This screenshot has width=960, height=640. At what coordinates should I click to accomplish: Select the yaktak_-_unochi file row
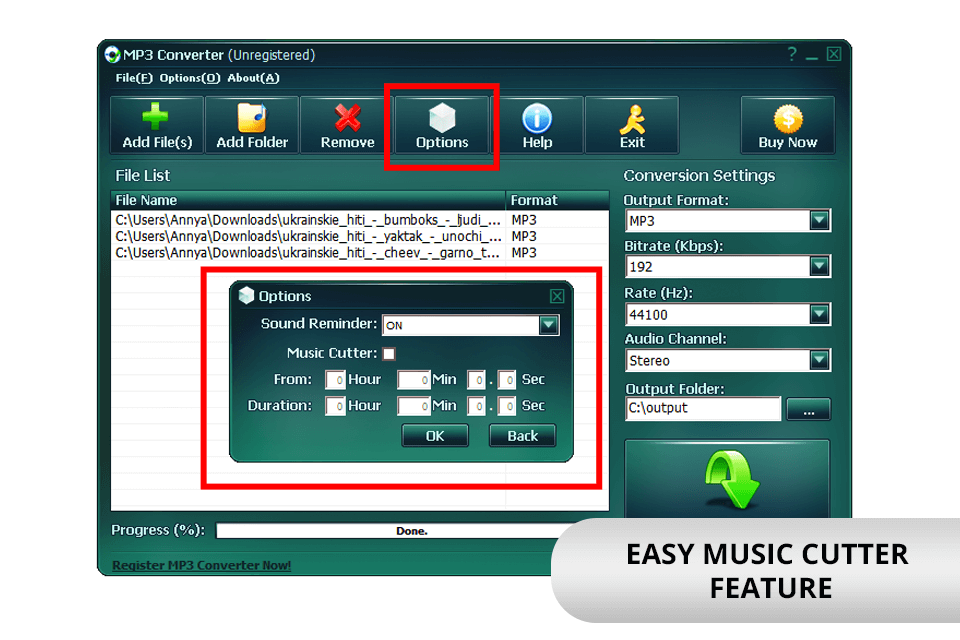tap(359, 236)
